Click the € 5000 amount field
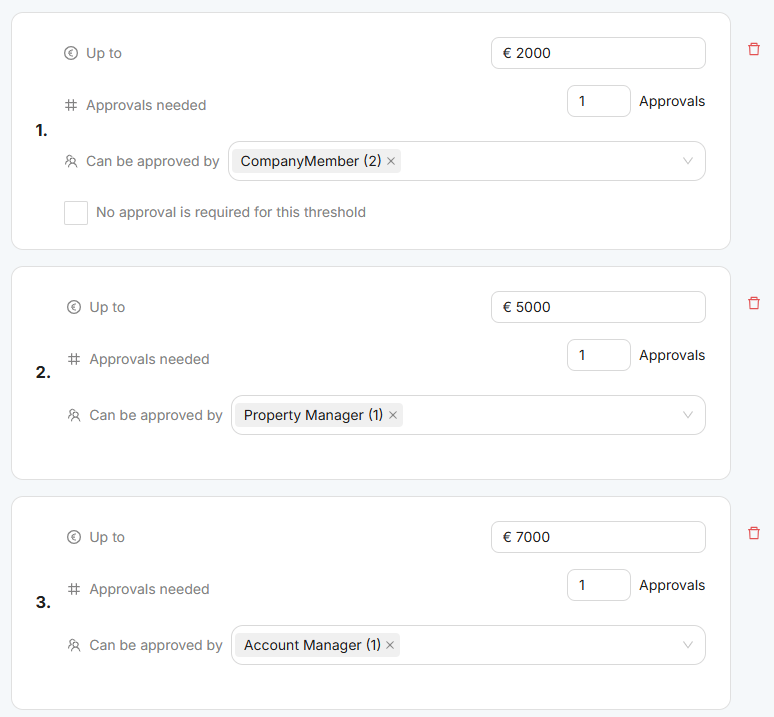Screen dimensions: 774x717 tap(598, 307)
